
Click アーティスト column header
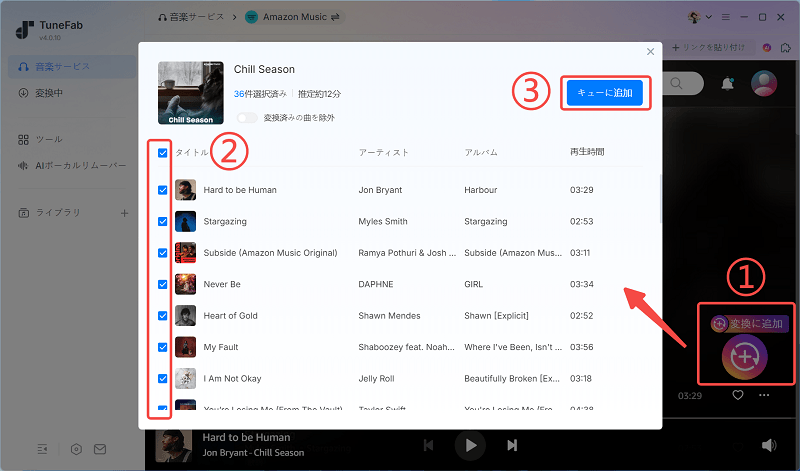pyautogui.click(x=384, y=153)
